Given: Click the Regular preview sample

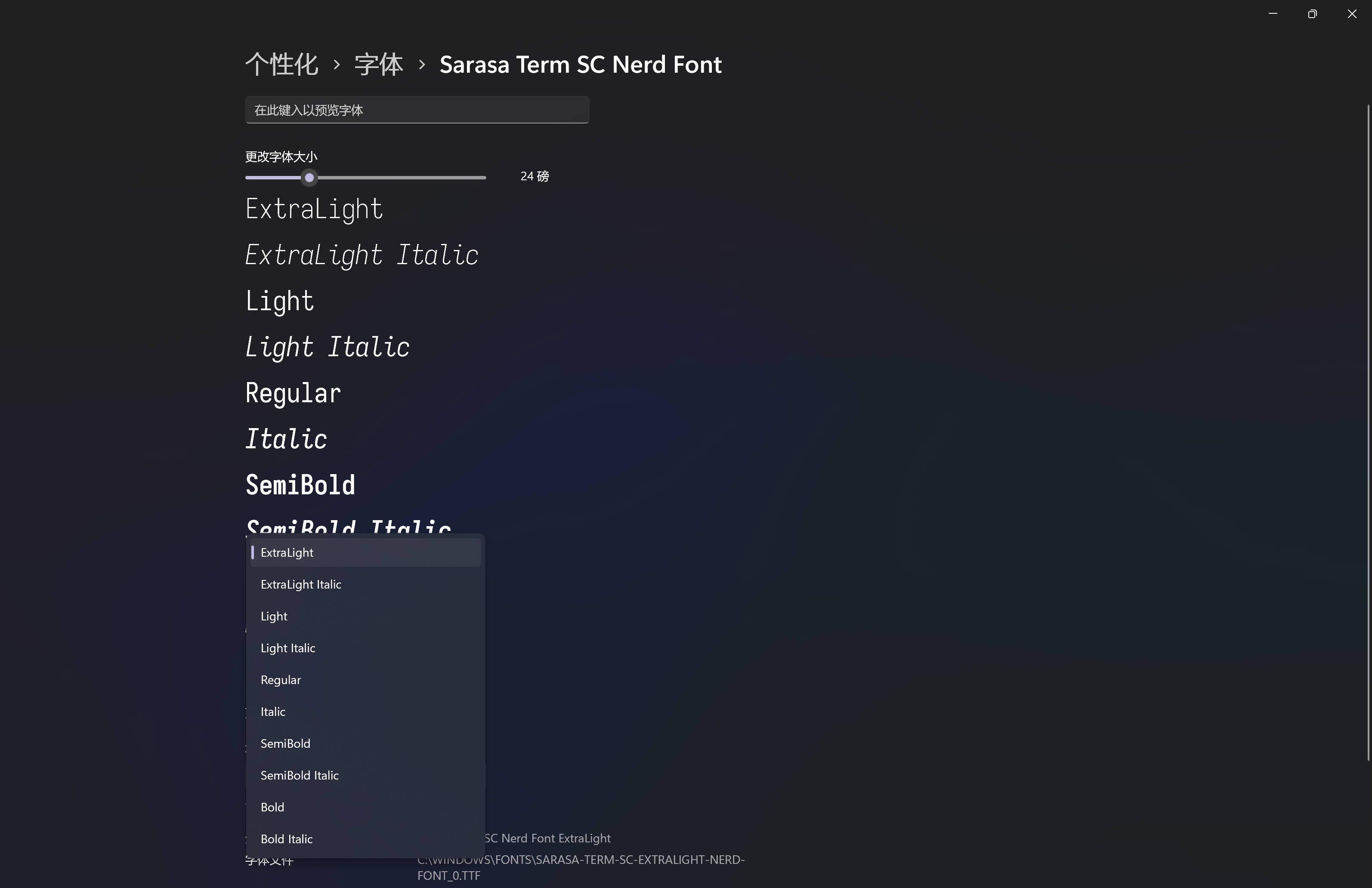Looking at the screenshot, I should 292,393.
